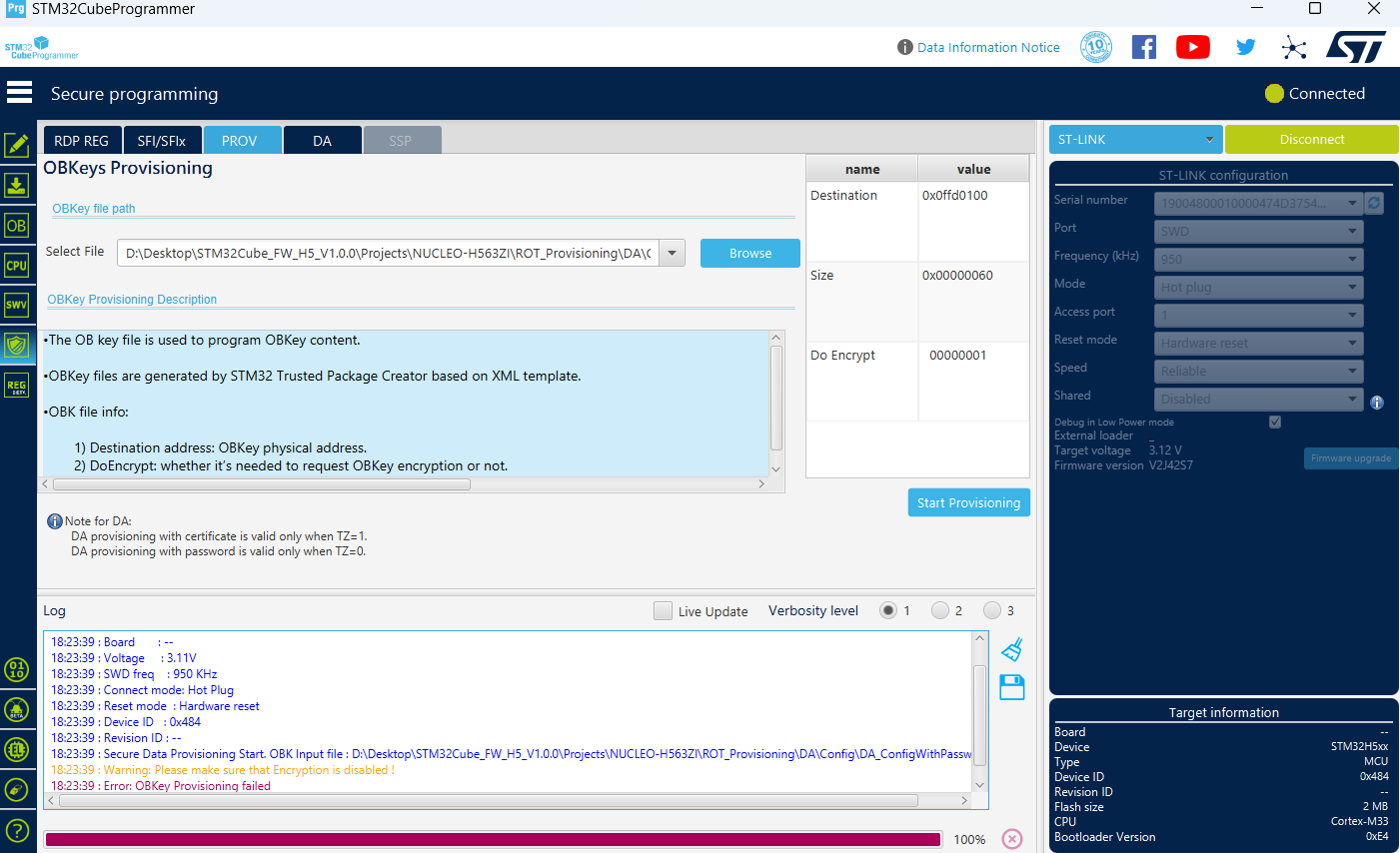Open the OBKey Select File dropdown
The width and height of the screenshot is (1400, 853).
672,253
